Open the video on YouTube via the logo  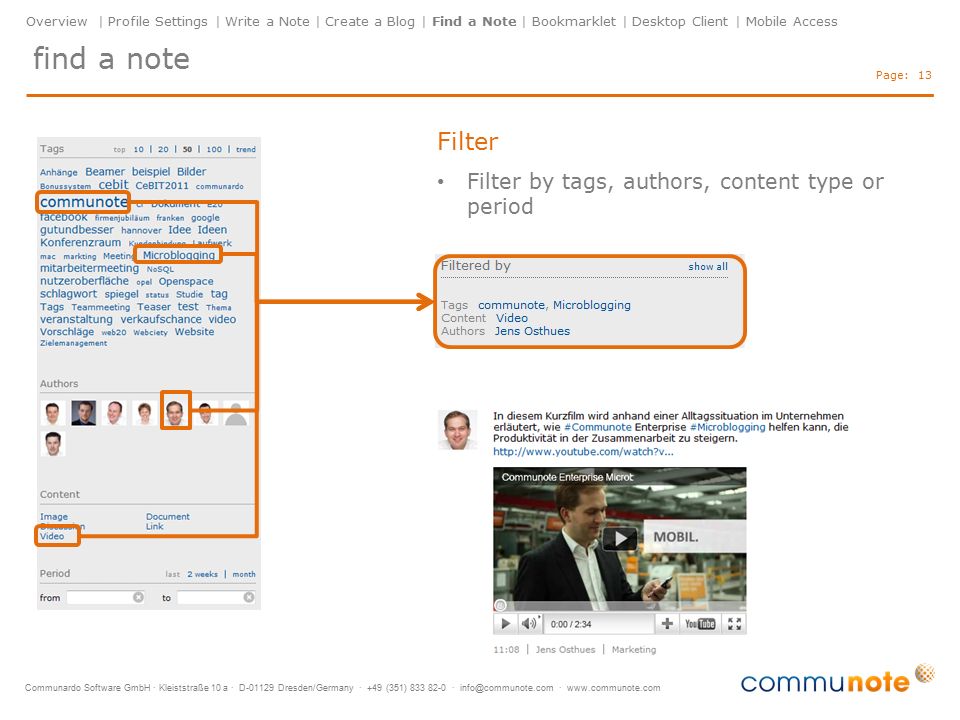click(x=700, y=624)
